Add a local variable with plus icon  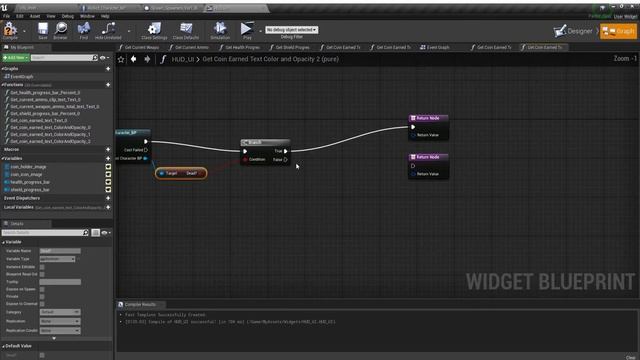pos(108,207)
